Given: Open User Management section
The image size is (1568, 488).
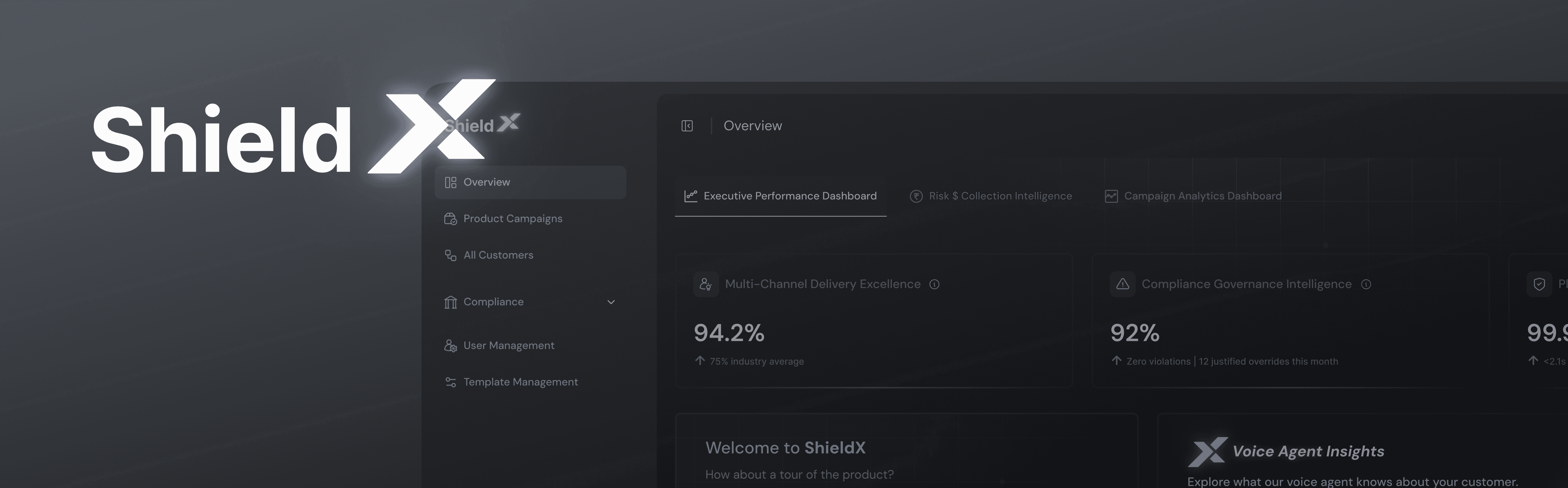Looking at the screenshot, I should pos(508,346).
